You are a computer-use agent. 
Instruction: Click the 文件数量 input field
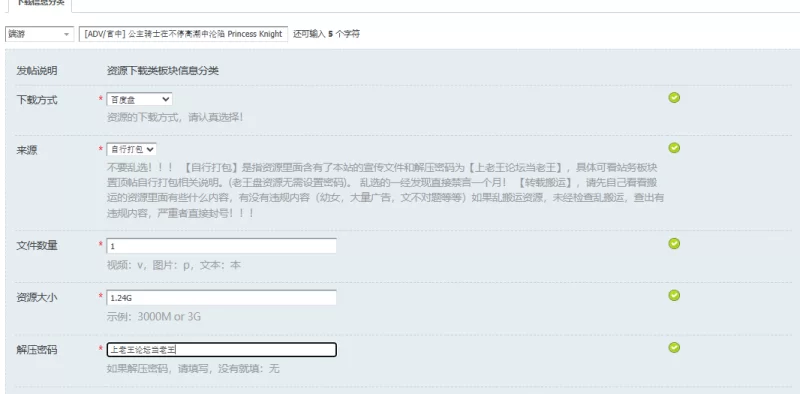pos(221,246)
